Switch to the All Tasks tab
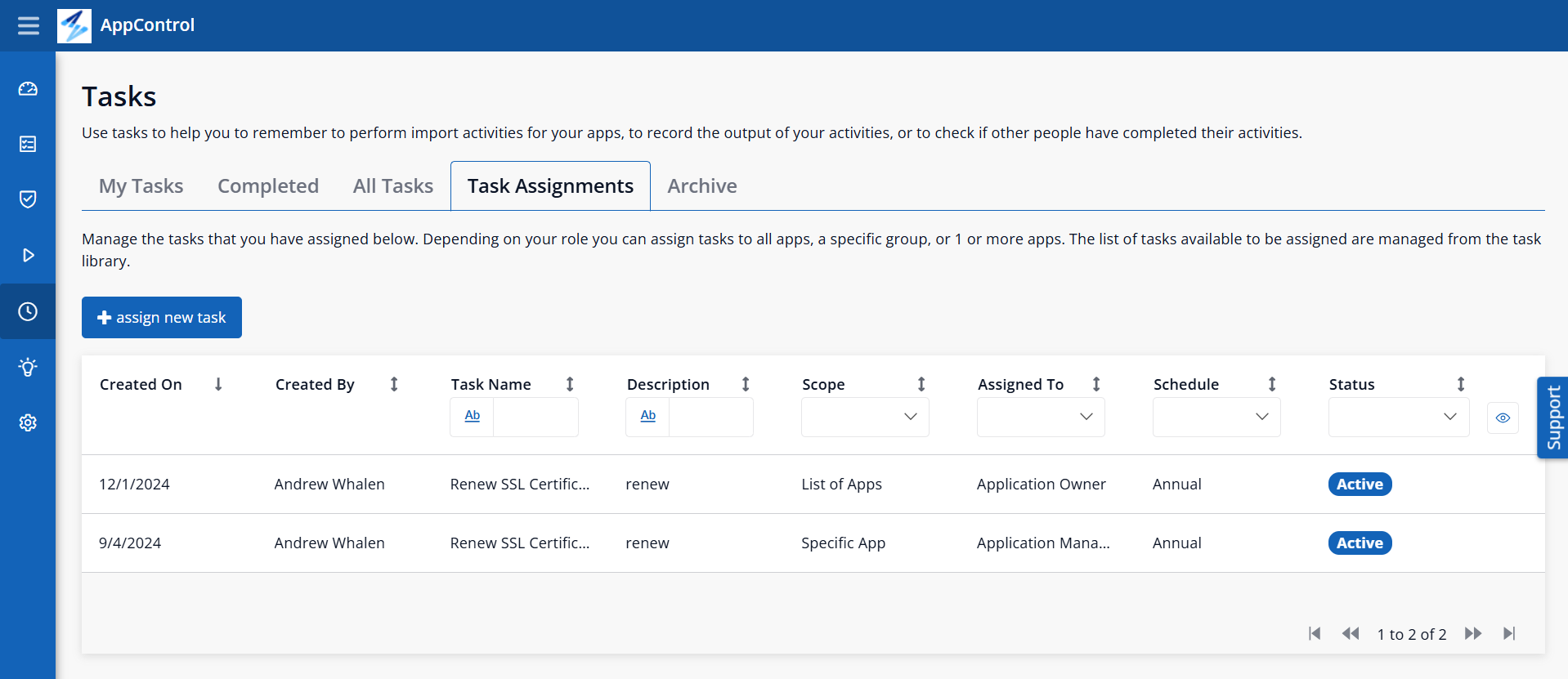Viewport: 1568px width, 679px height. coord(393,186)
